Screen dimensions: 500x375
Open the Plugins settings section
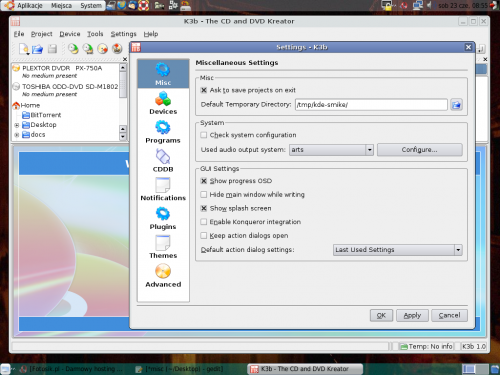[163, 218]
